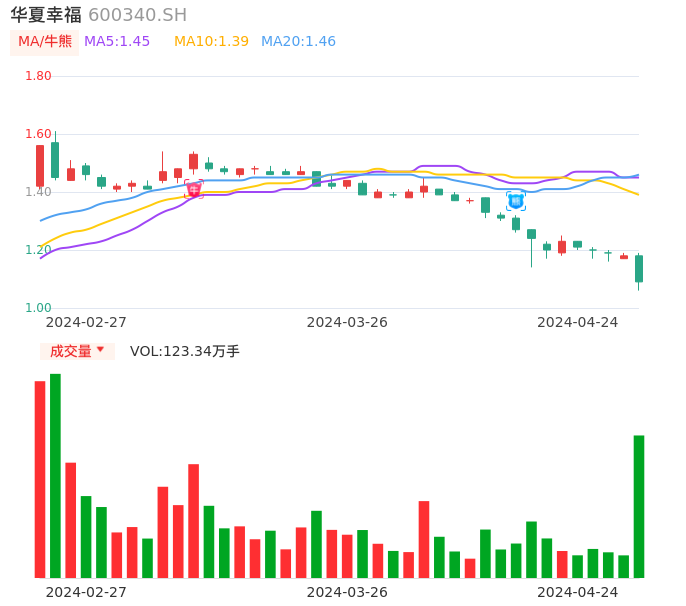Click the first red volume bar on left
This screenshot has width=686, height=606.
40,479
